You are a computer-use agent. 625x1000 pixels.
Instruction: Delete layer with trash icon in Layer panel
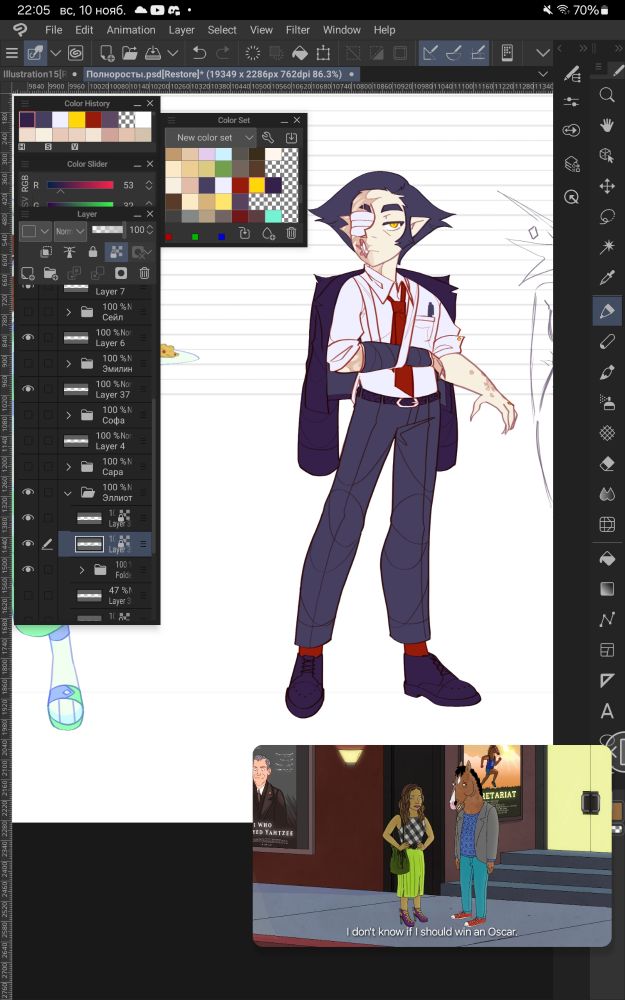(144, 273)
